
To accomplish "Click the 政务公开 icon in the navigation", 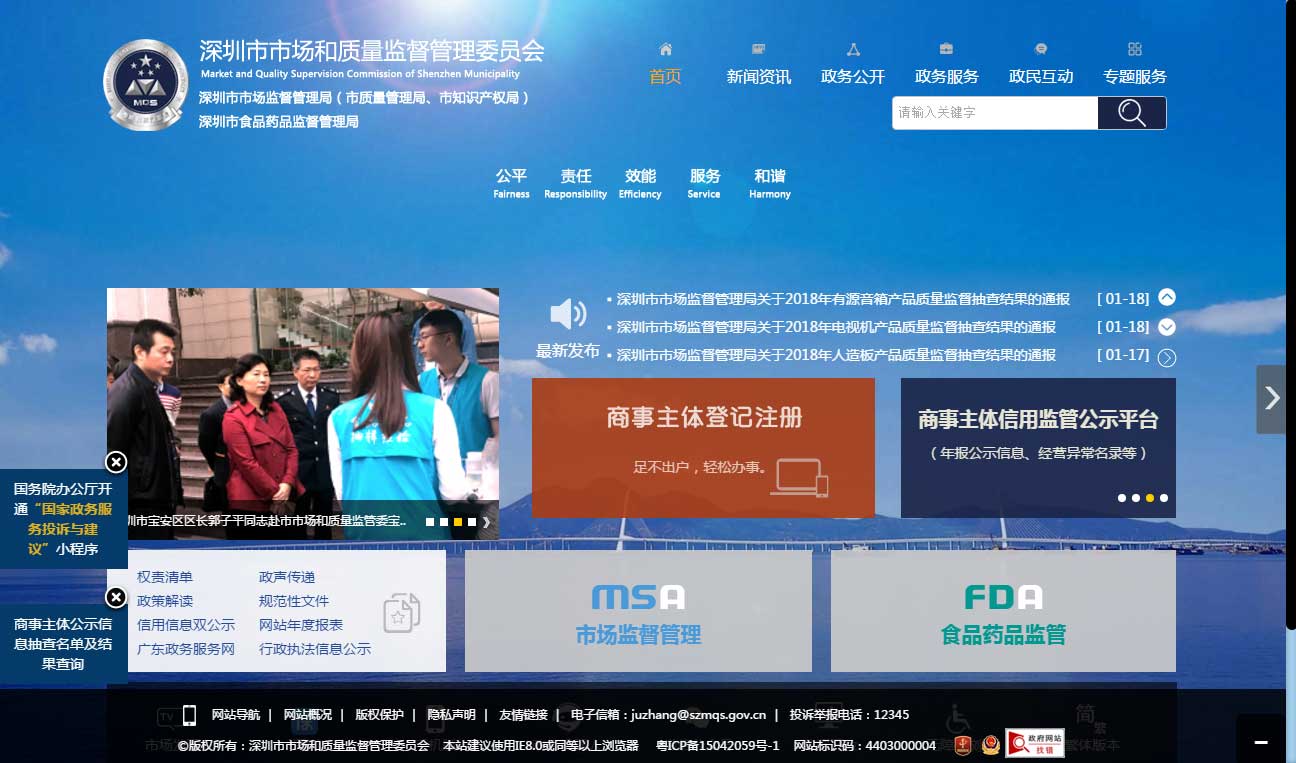I will [852, 47].
